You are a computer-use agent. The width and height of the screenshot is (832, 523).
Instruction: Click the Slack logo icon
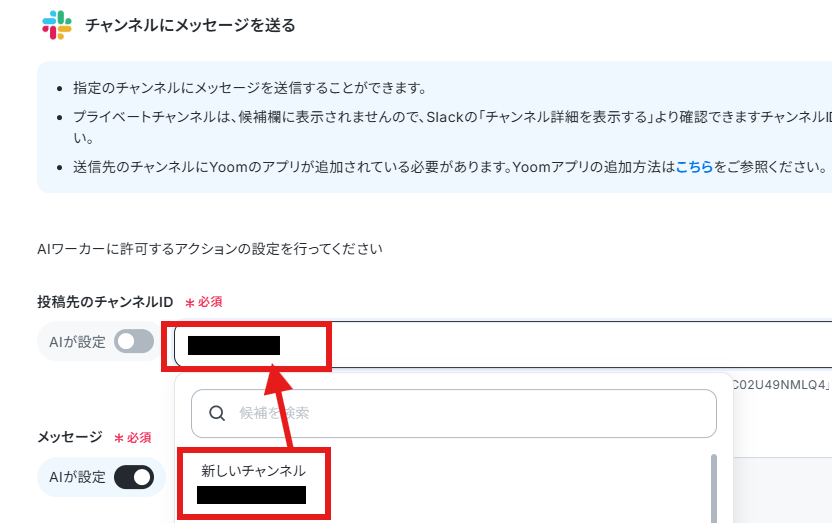point(57,25)
